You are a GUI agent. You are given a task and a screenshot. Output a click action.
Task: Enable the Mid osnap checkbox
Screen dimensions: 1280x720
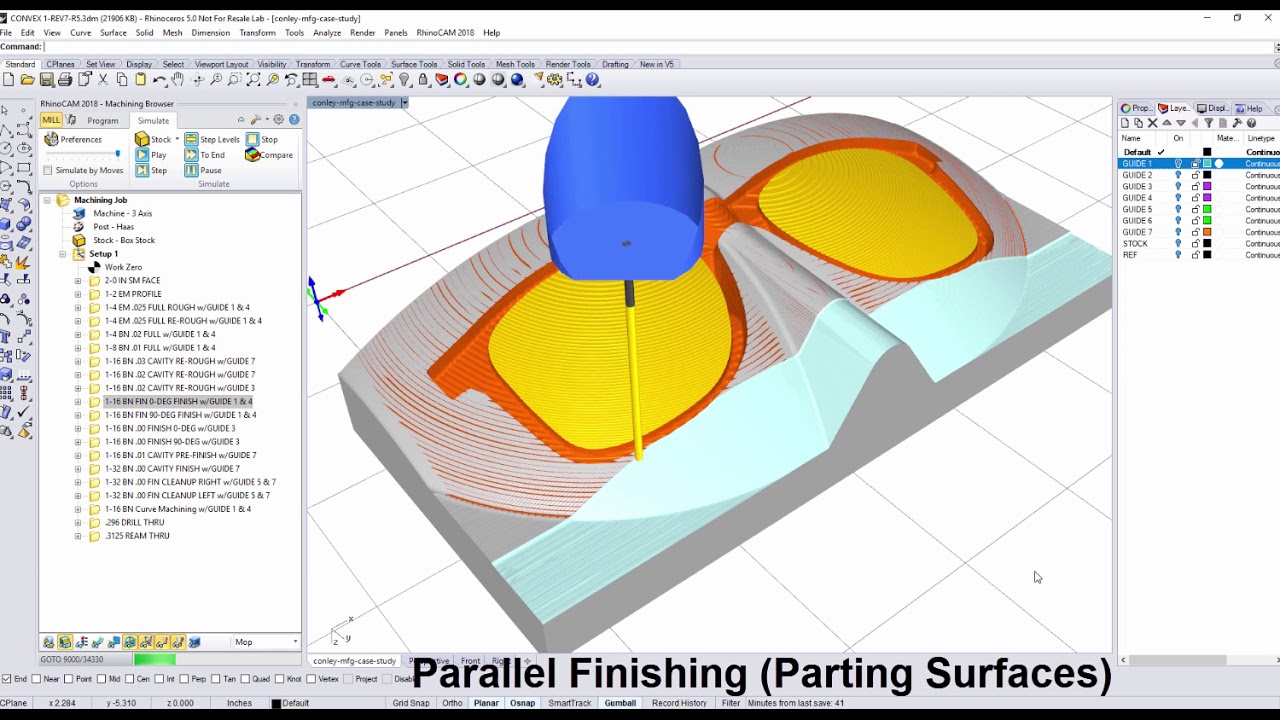click(x=101, y=679)
